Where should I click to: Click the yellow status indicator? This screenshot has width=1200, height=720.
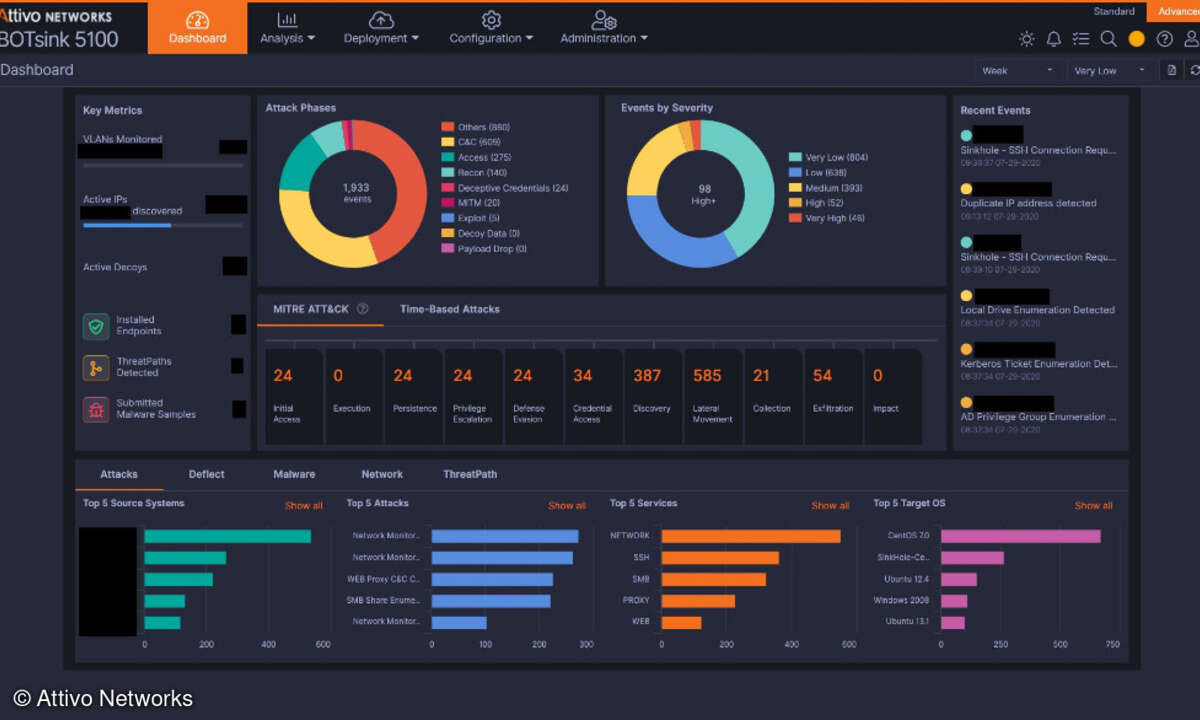(1136, 39)
